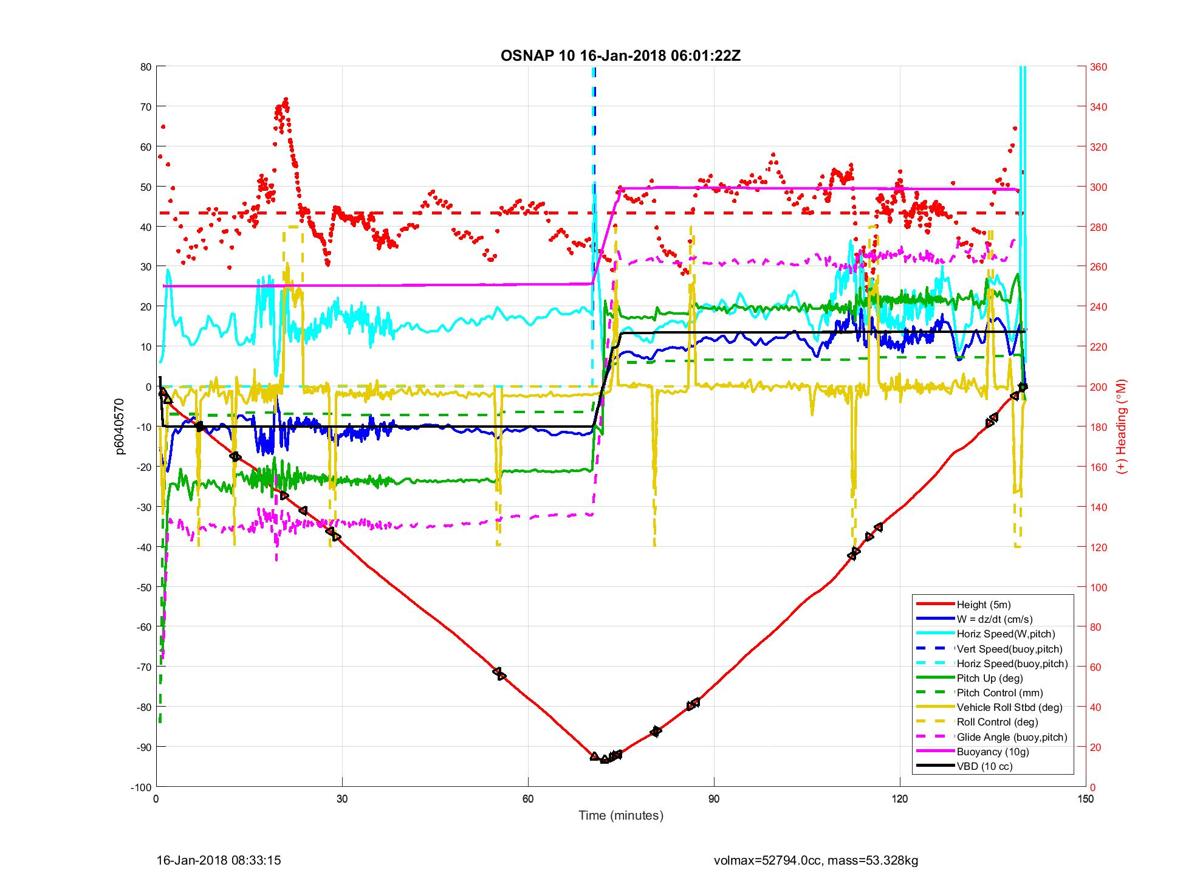Select the right axis tick label 240

tap(1100, 307)
